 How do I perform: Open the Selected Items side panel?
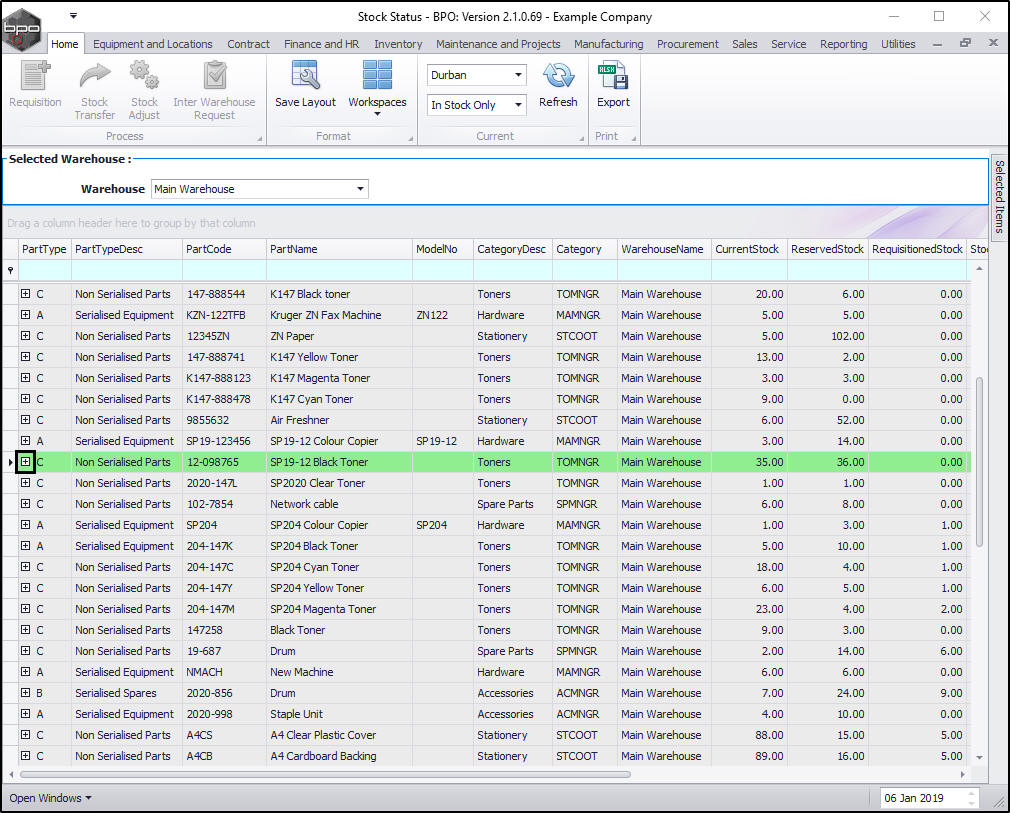(999, 195)
